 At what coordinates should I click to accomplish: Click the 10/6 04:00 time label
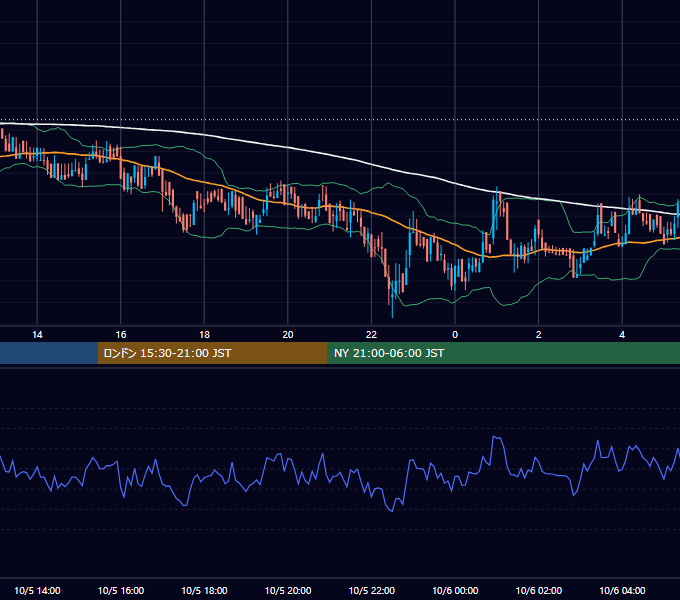click(x=622, y=590)
